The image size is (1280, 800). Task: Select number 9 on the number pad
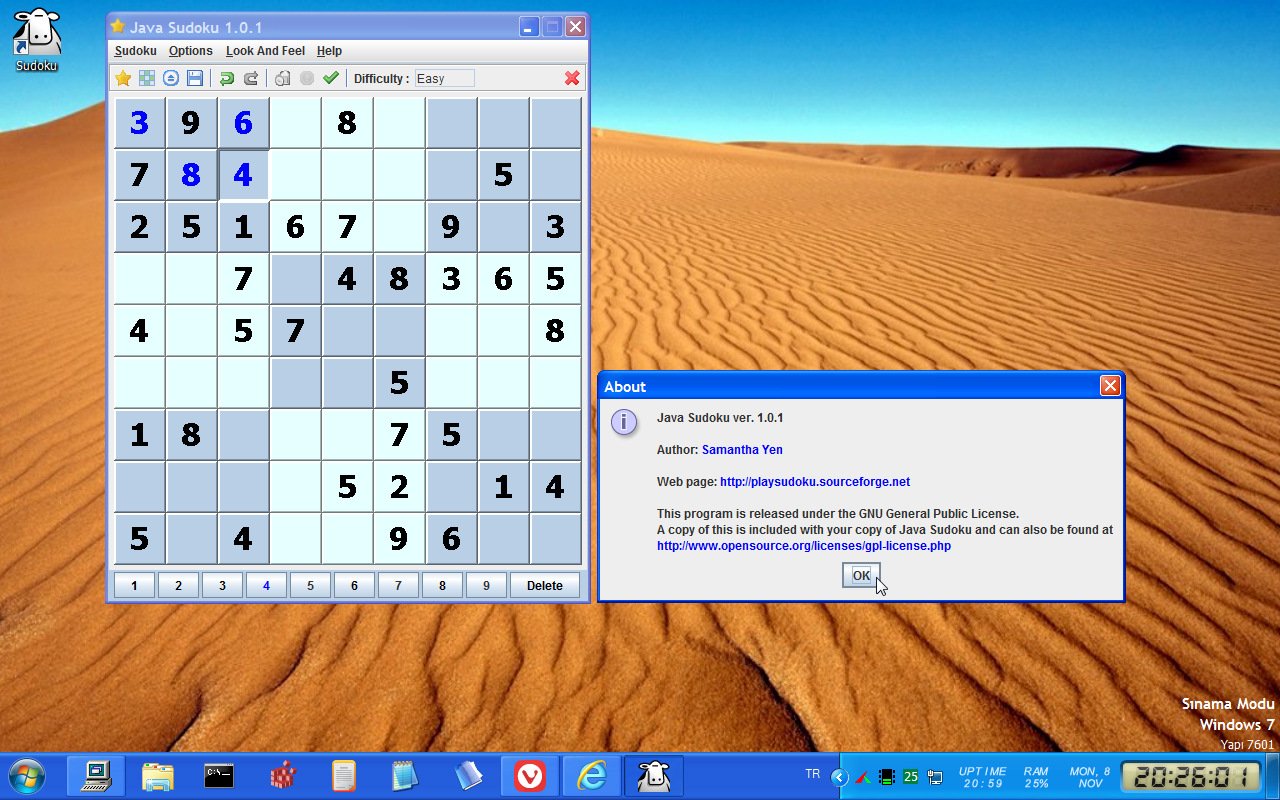point(486,585)
